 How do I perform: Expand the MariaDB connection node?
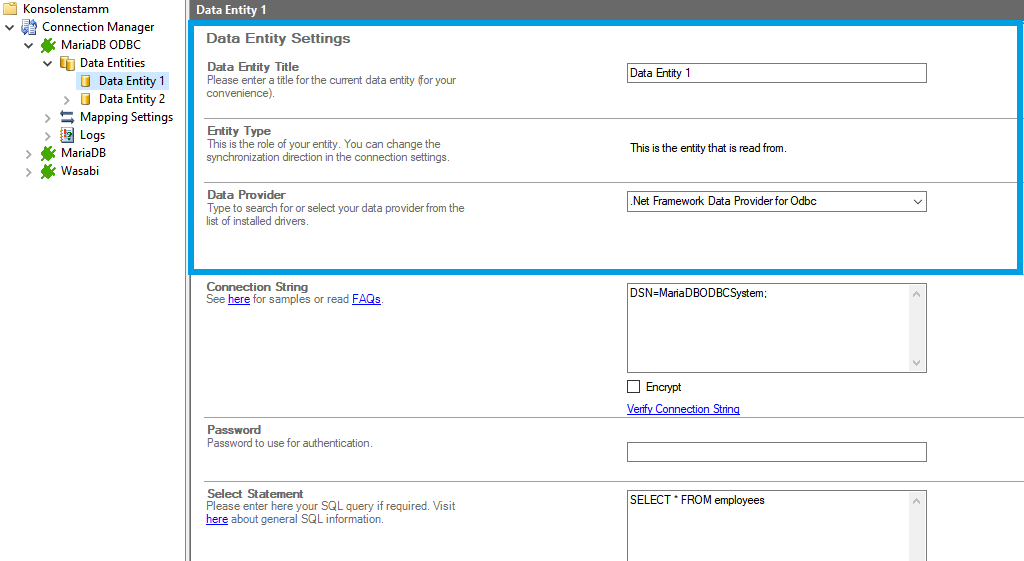coord(29,153)
